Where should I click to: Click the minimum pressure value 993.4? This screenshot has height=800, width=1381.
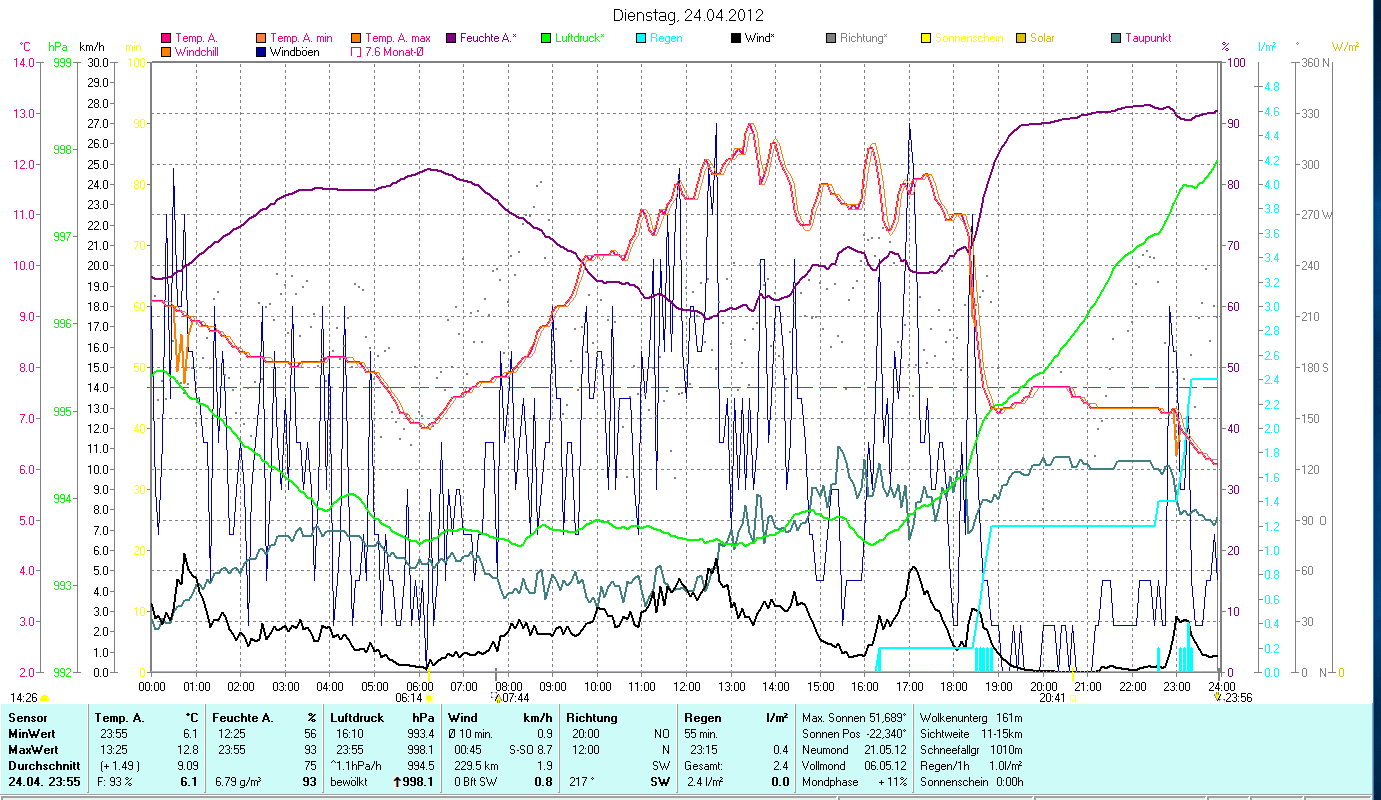420,734
